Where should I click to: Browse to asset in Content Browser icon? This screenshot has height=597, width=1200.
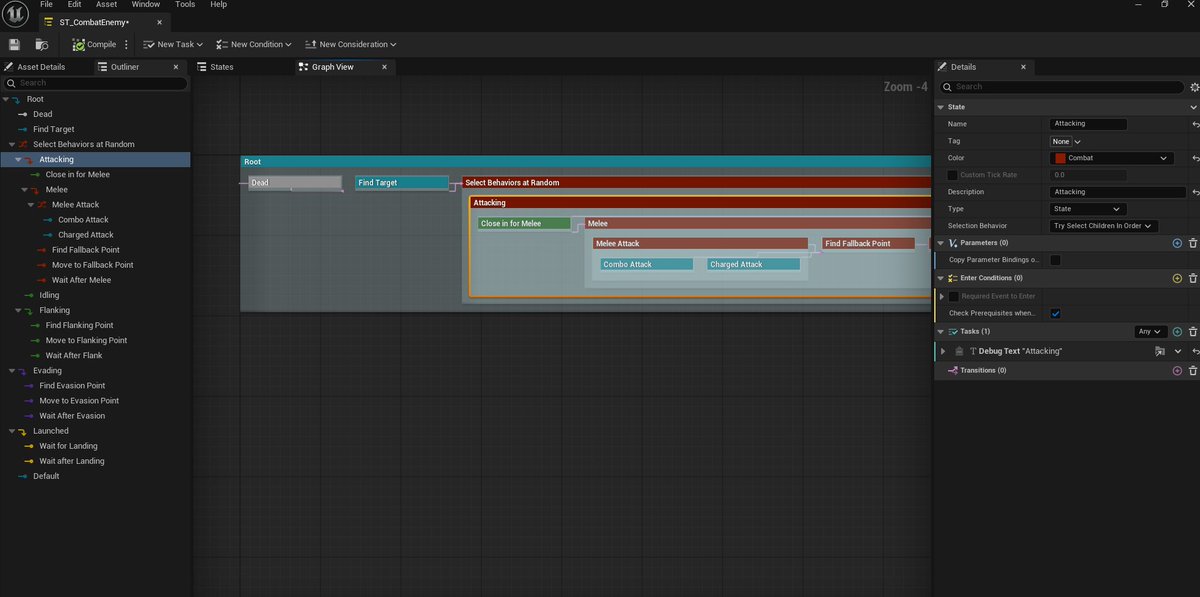[x=42, y=44]
